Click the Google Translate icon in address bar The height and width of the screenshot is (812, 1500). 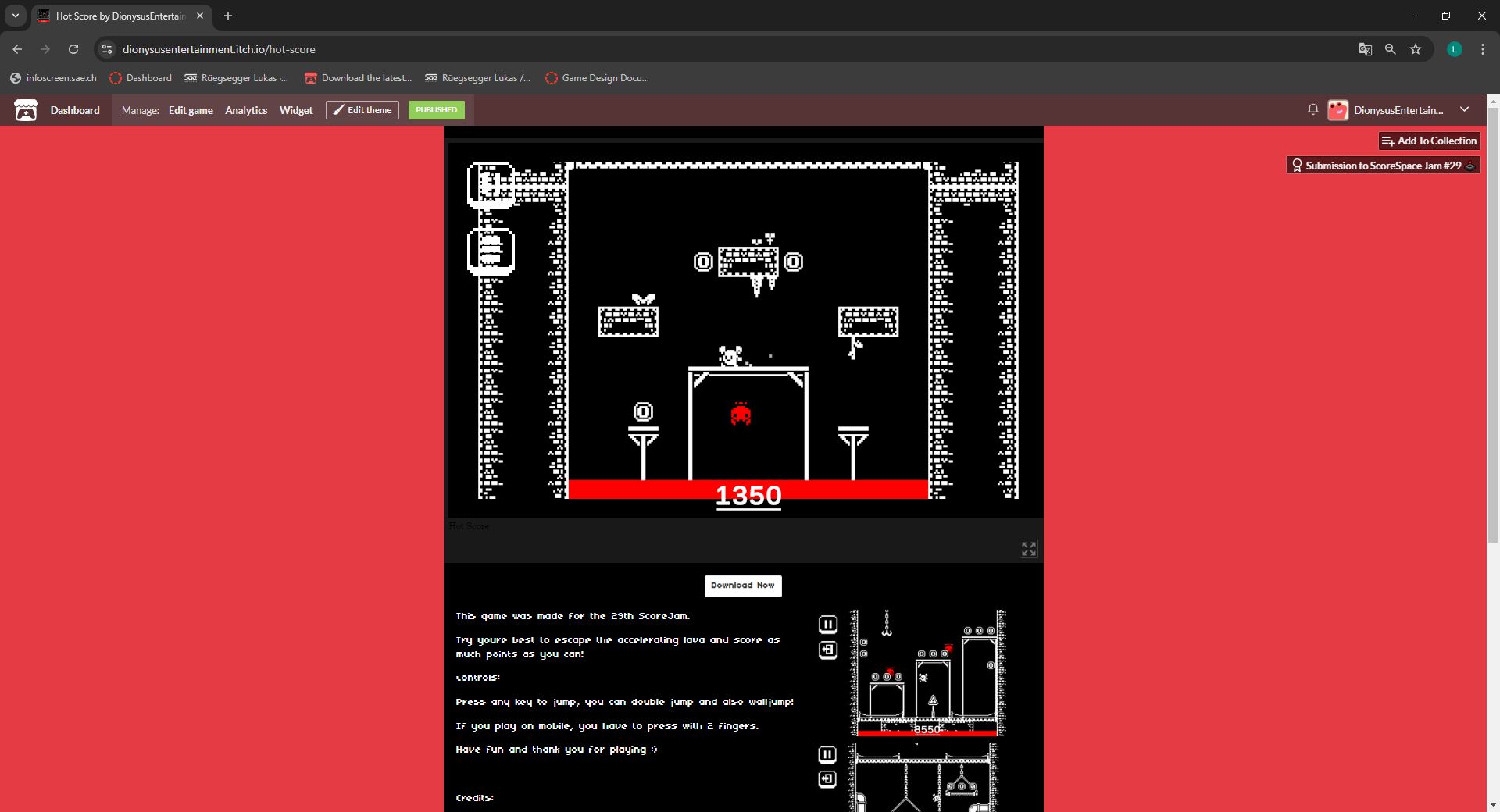coord(1365,49)
